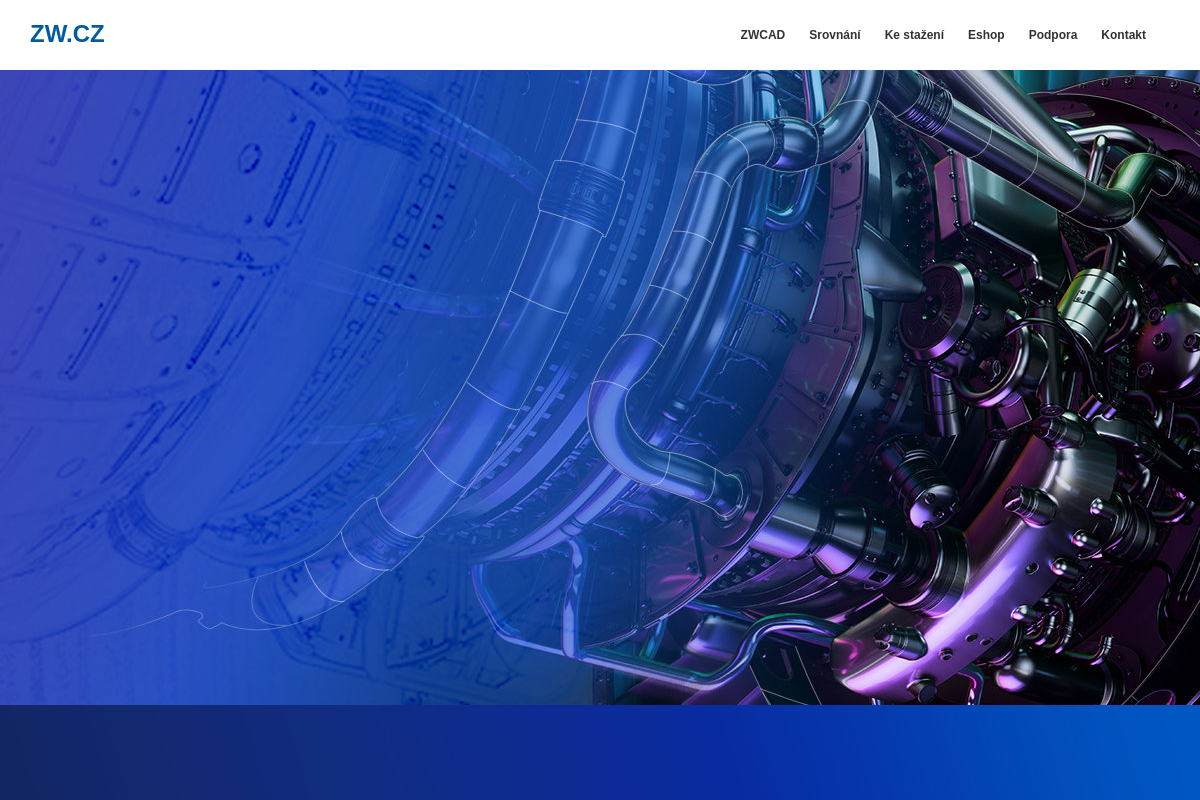Select Kontakt in the navigation bar
This screenshot has width=1200, height=800.
click(x=1123, y=35)
